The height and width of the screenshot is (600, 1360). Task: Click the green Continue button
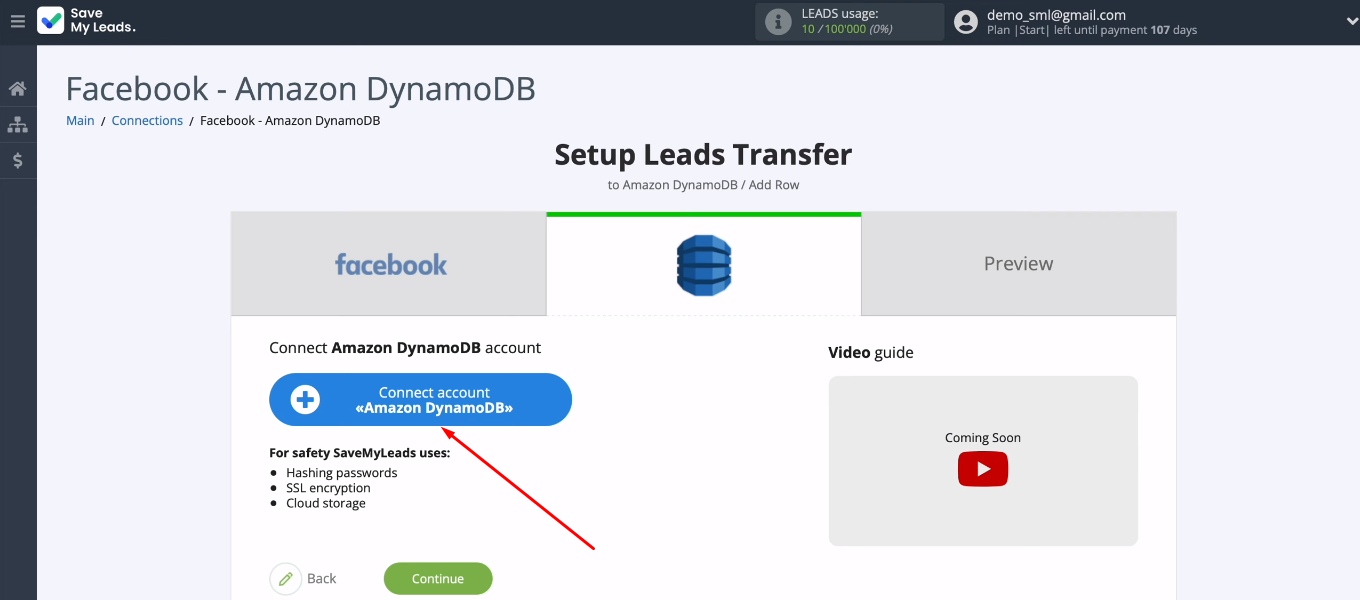pyautogui.click(x=438, y=579)
